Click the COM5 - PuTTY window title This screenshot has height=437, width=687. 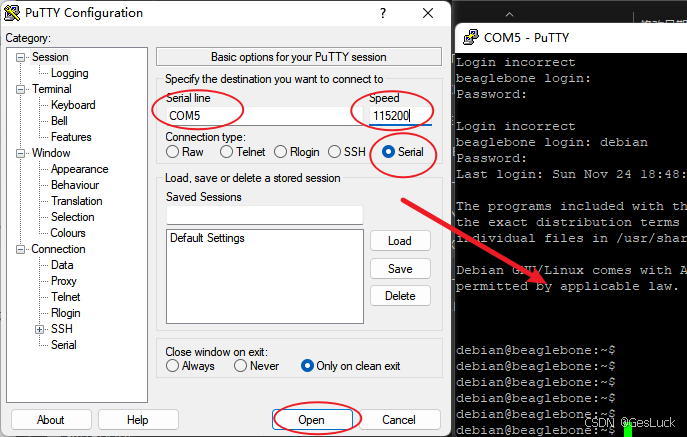pos(527,38)
